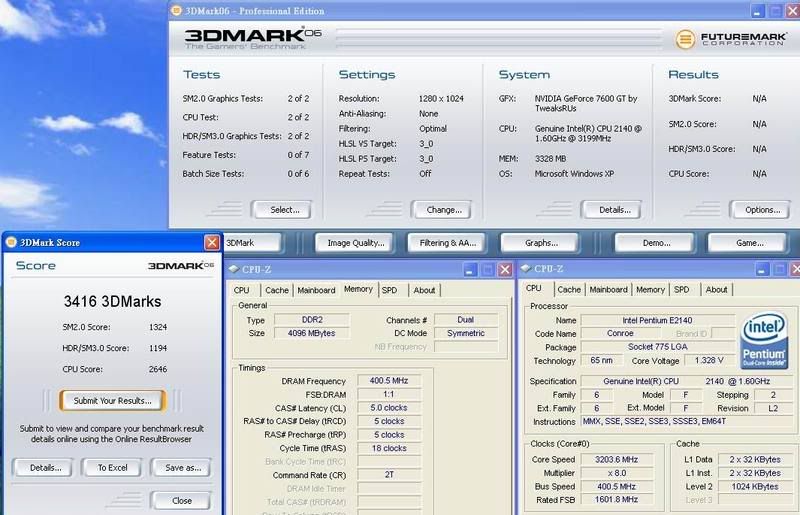Click the Rated FSB 1601.8 MHz value
This screenshot has width=800, height=515.
616,500
